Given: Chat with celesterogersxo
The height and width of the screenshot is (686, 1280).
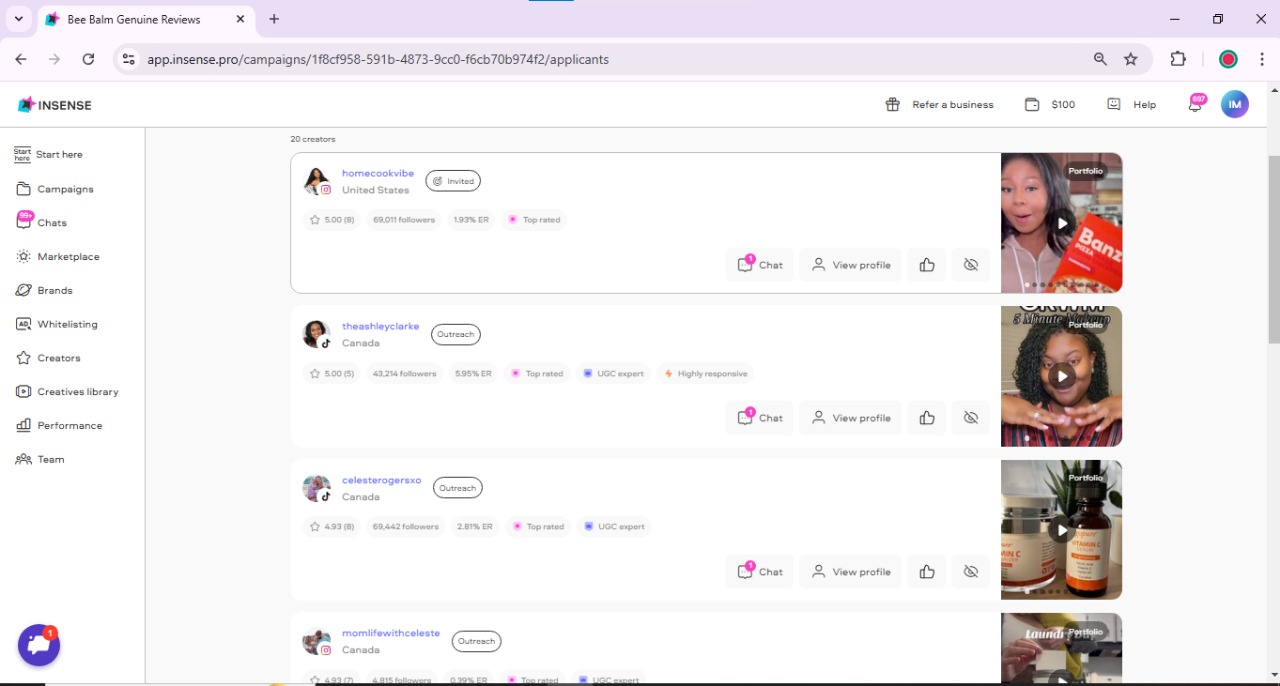Looking at the screenshot, I should [x=760, y=572].
